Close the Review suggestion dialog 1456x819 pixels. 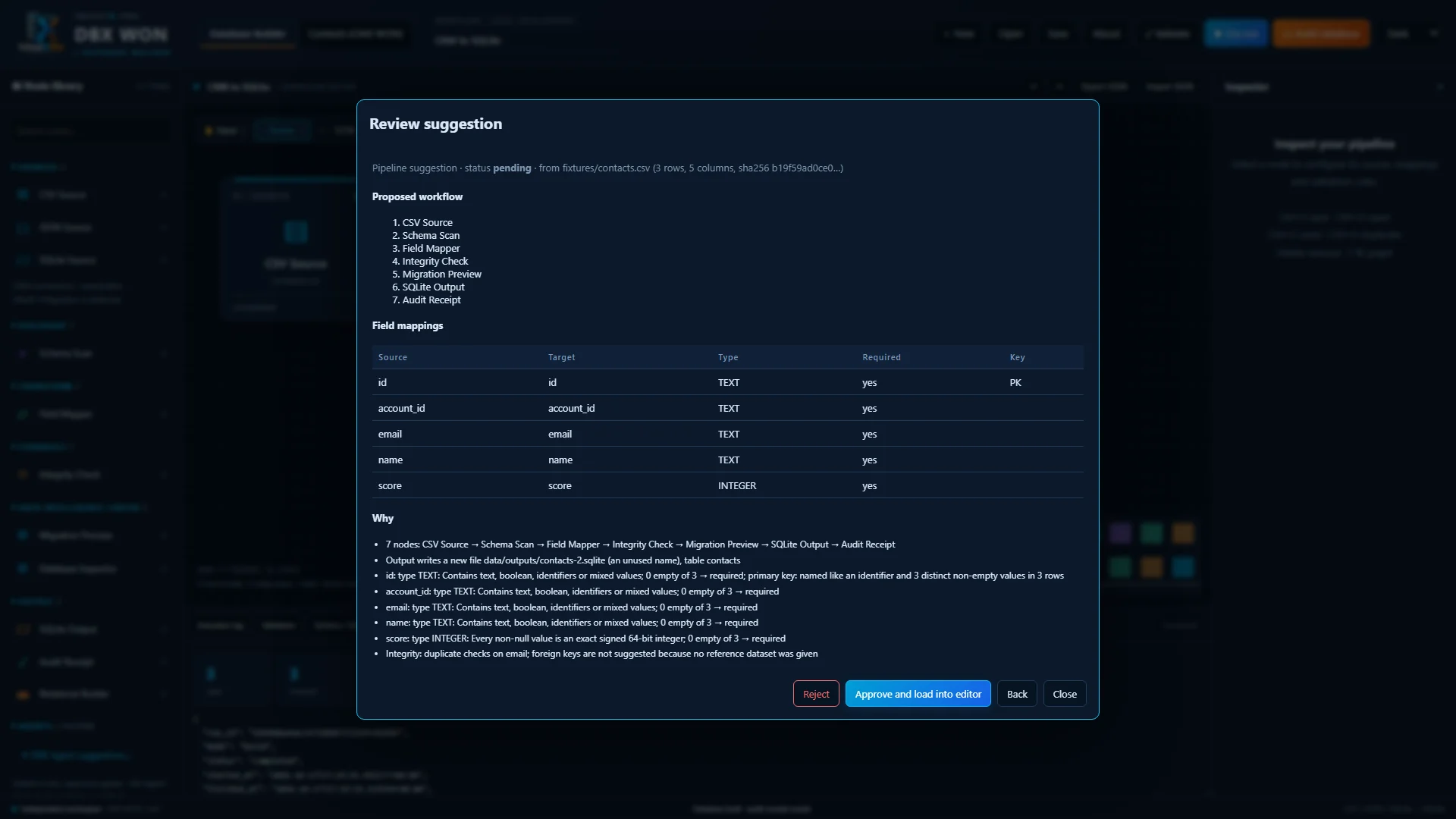click(1065, 694)
